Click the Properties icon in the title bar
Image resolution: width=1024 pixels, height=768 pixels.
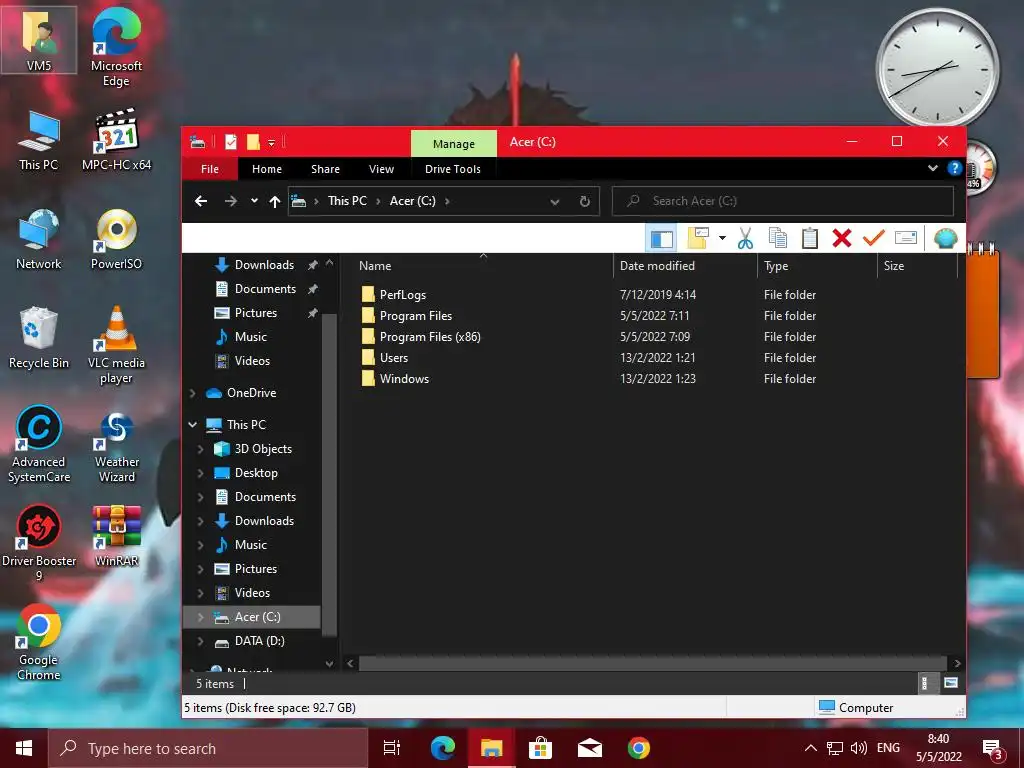coord(231,142)
